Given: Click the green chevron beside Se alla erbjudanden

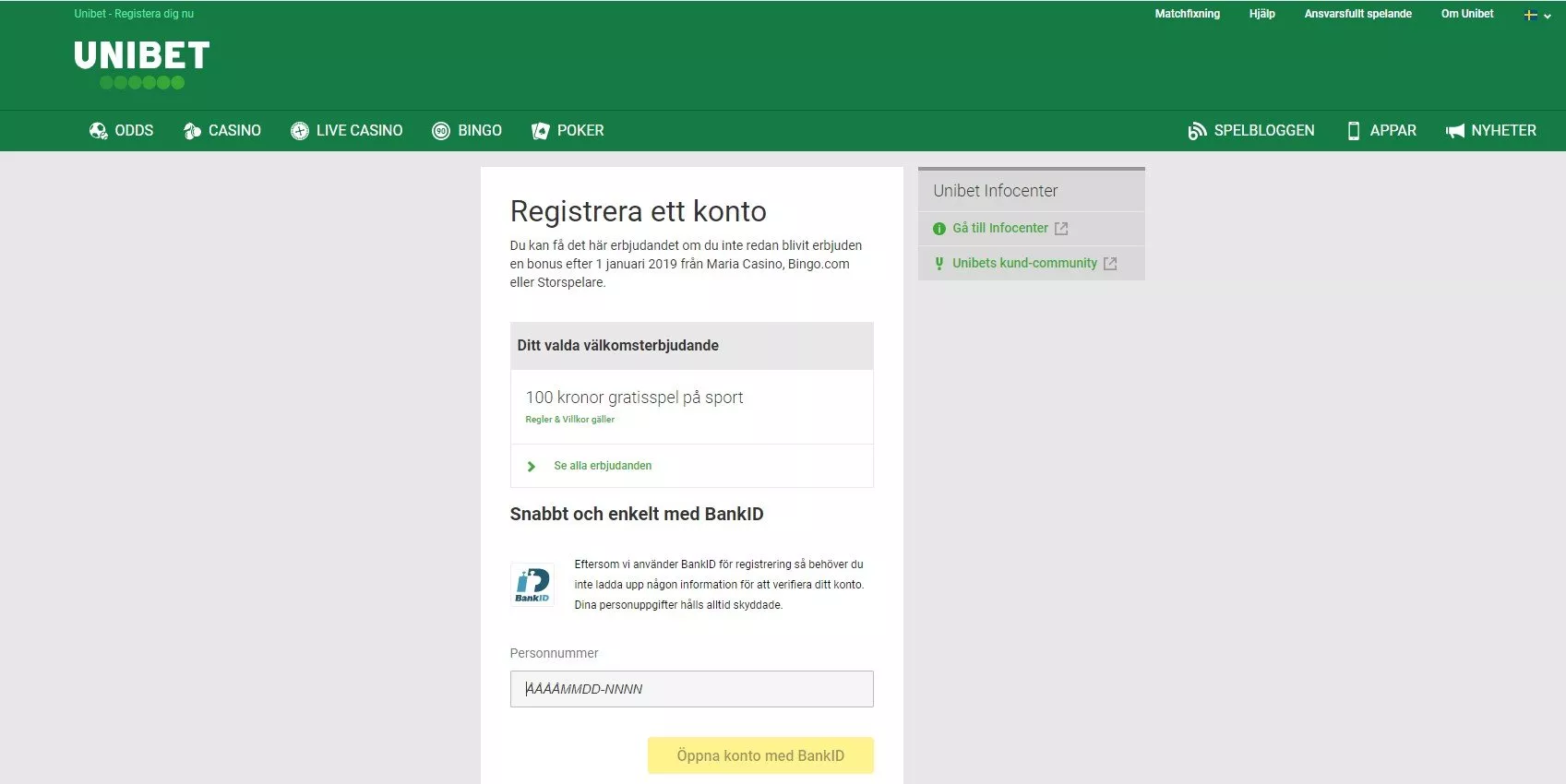Looking at the screenshot, I should [531, 467].
